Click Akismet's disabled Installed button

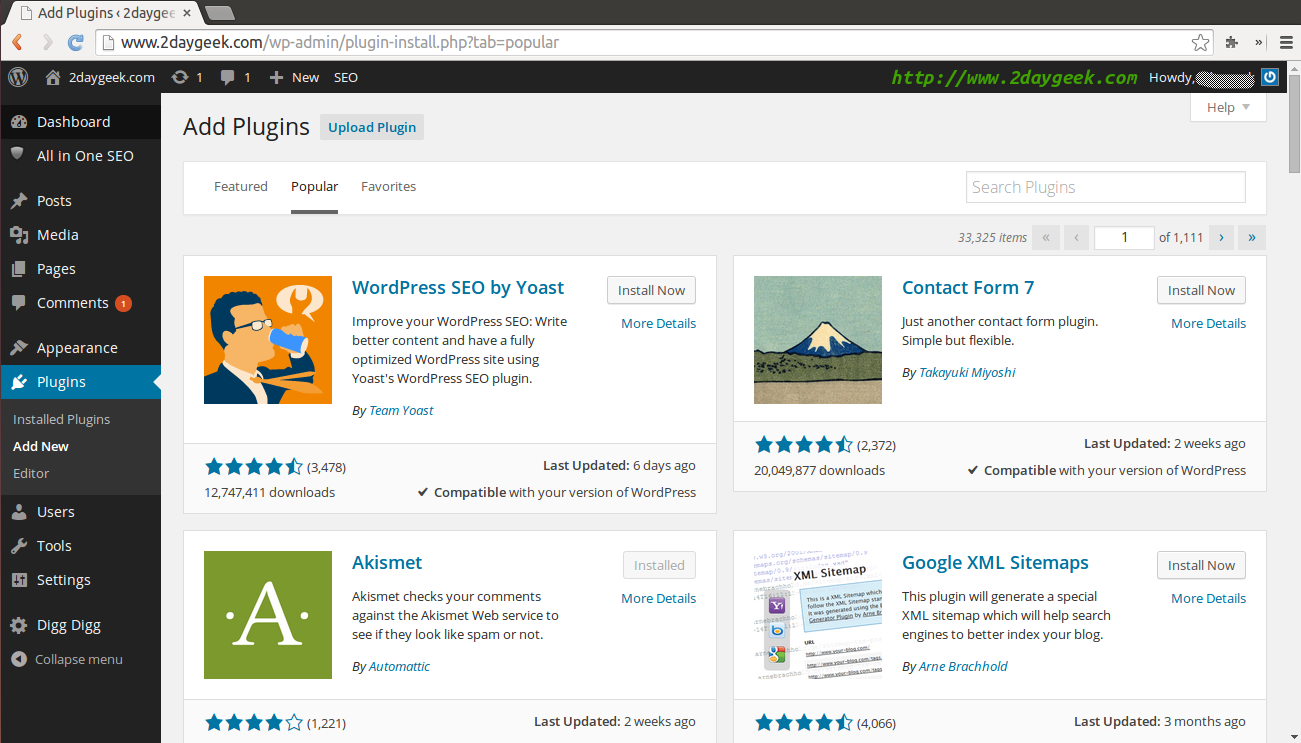(x=659, y=565)
